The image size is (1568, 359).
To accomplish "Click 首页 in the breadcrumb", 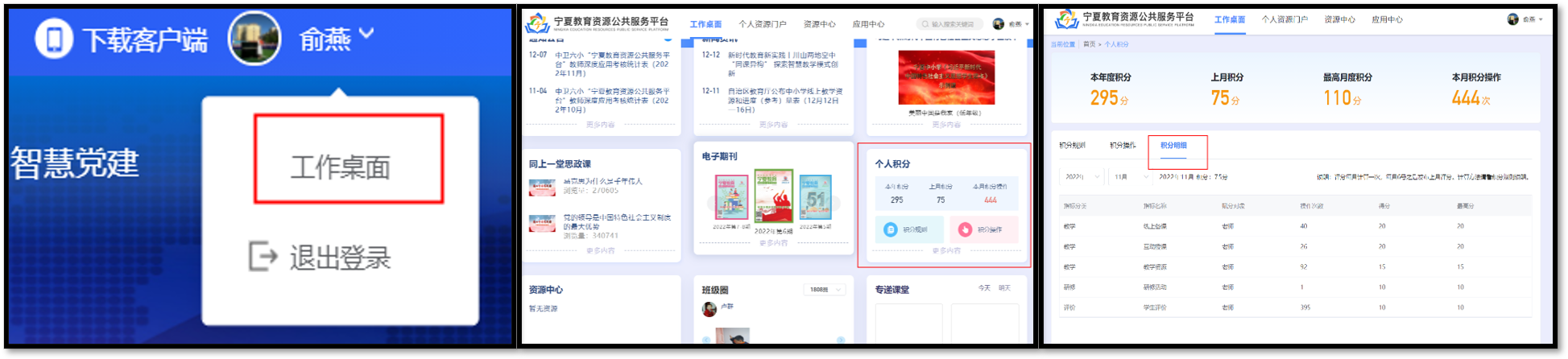I will coord(1089,44).
